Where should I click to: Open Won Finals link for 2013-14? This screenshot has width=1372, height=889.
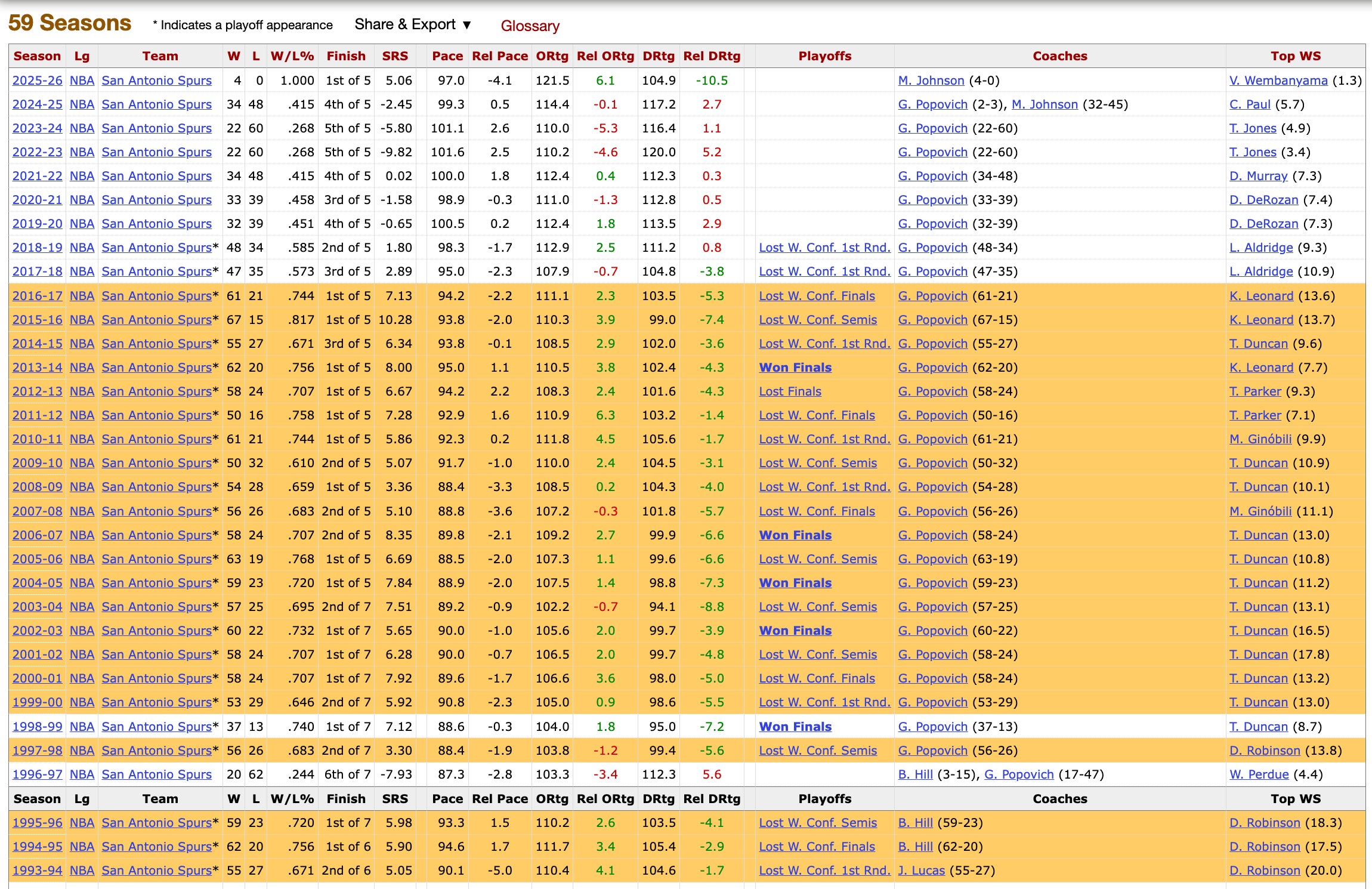795,368
